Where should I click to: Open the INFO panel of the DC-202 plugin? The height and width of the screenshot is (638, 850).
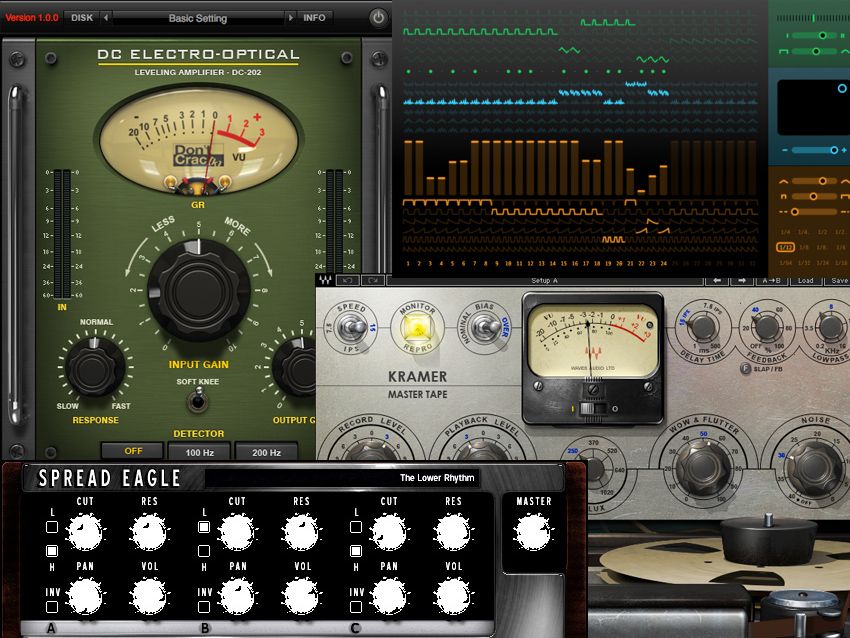[314, 18]
